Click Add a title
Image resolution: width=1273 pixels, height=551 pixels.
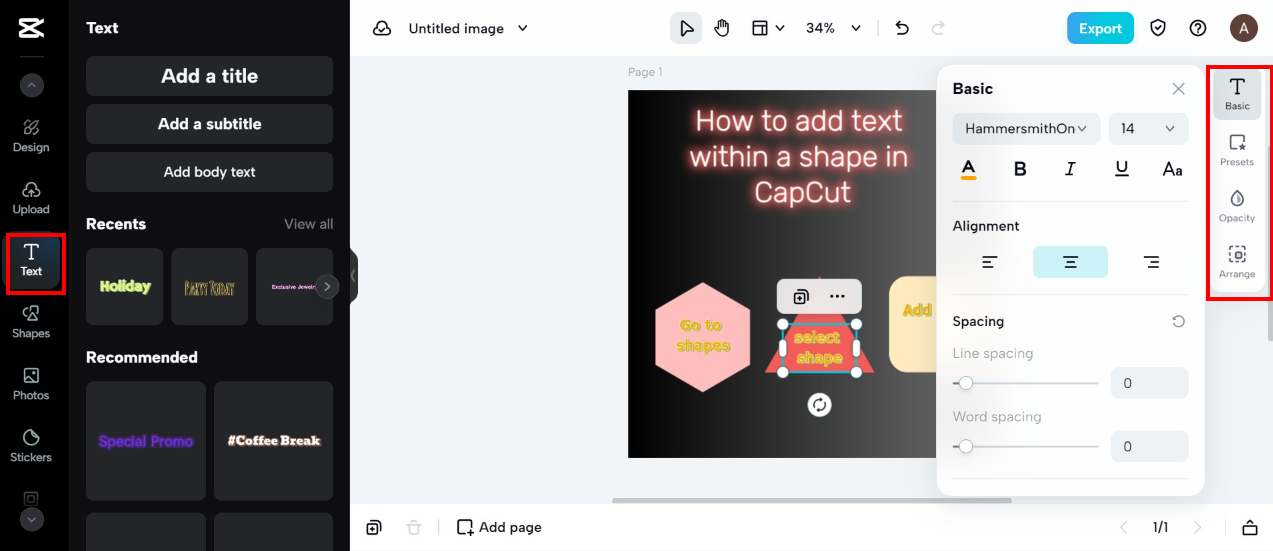(x=209, y=76)
